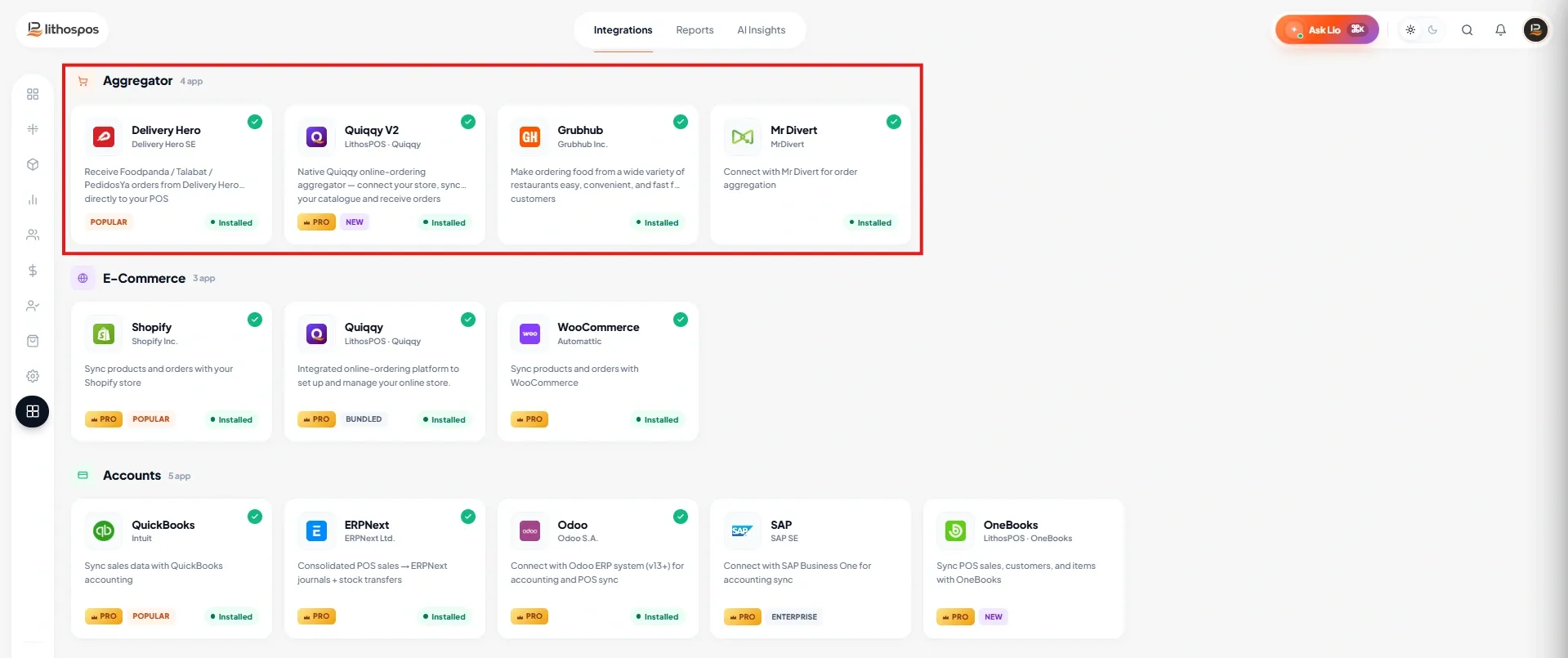Click the PRO badge on OneBooks card
The width and height of the screenshot is (1568, 658).
coord(955,616)
